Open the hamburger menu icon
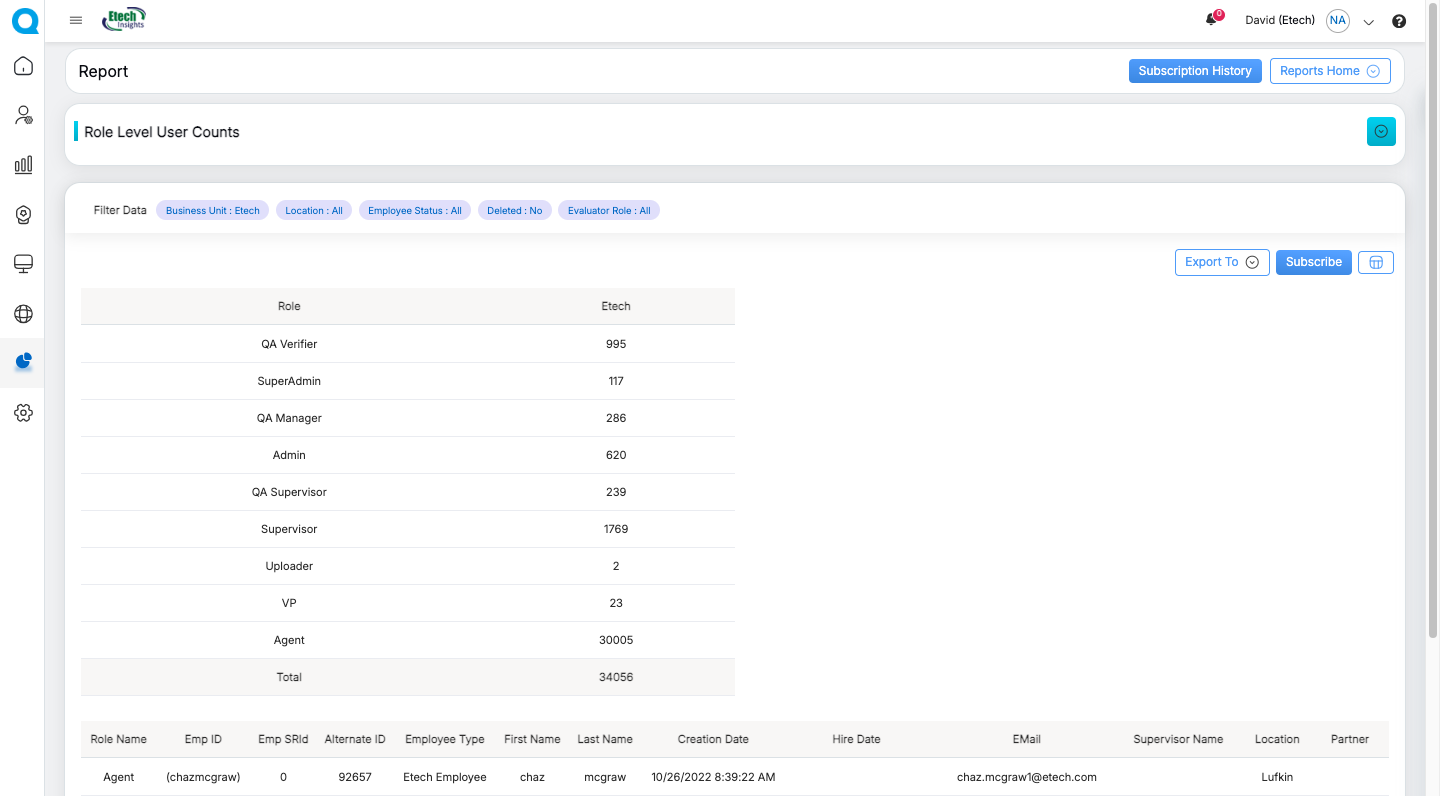Screen dimensions: 1440x796 pos(76,20)
